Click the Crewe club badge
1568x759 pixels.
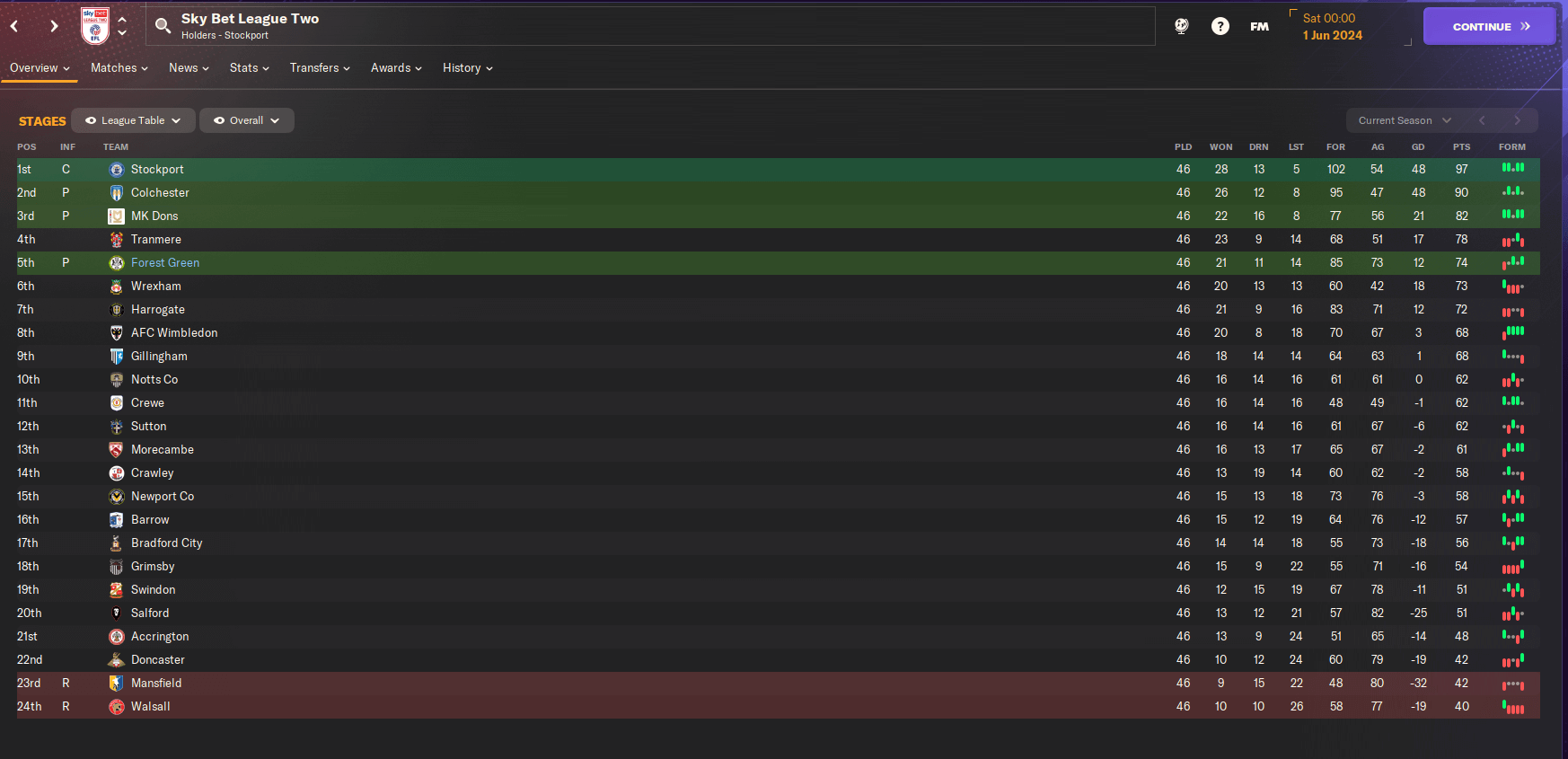click(116, 402)
